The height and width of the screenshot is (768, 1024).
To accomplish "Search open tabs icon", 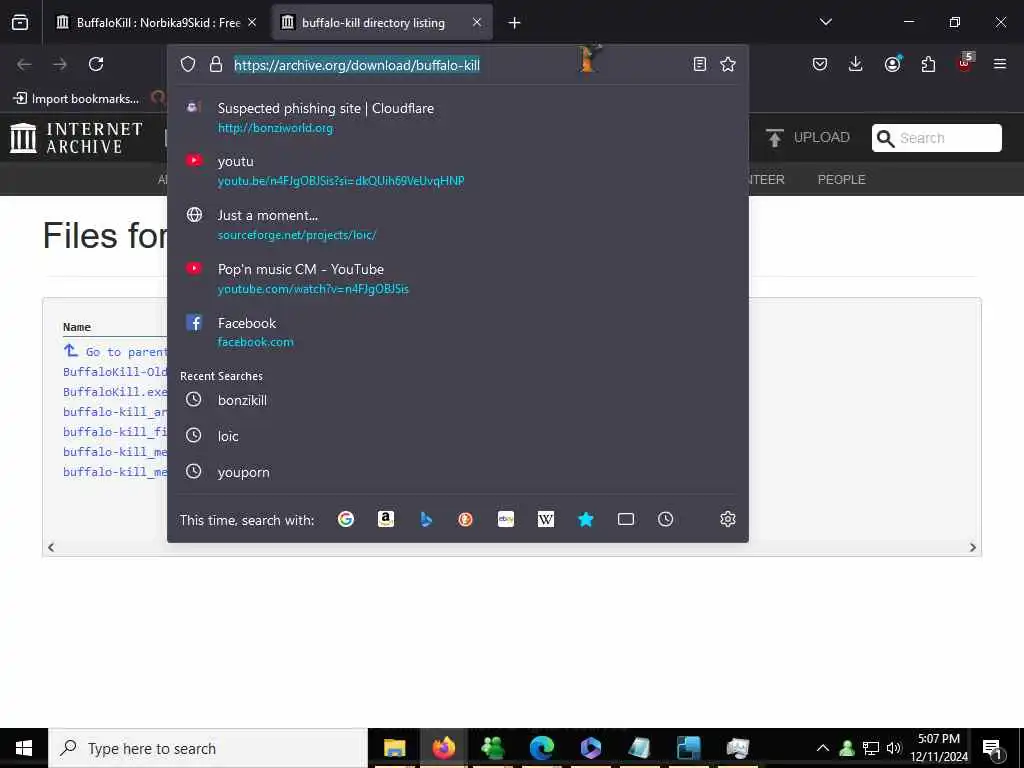I will (626, 519).
